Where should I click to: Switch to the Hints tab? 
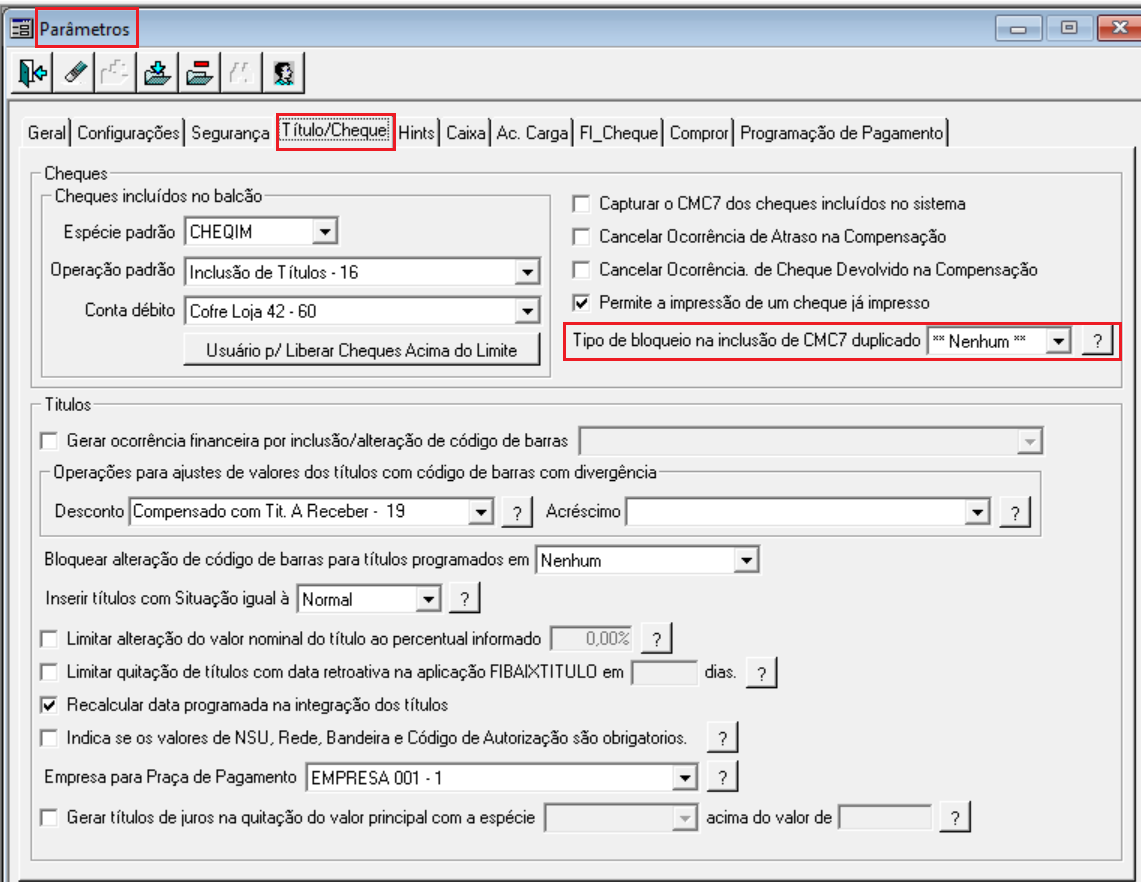pos(416,133)
